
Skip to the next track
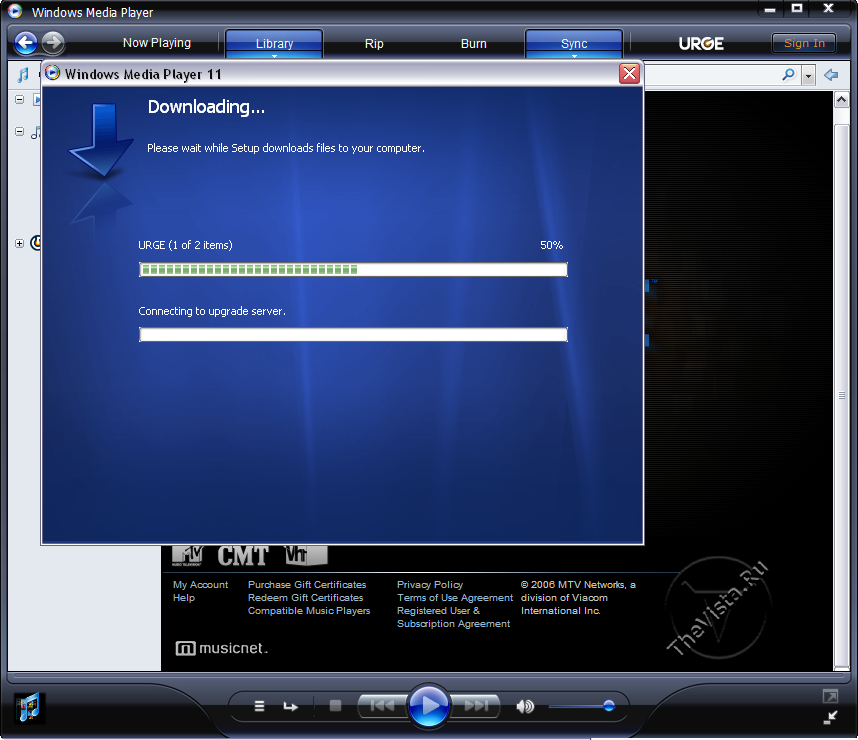[x=477, y=706]
